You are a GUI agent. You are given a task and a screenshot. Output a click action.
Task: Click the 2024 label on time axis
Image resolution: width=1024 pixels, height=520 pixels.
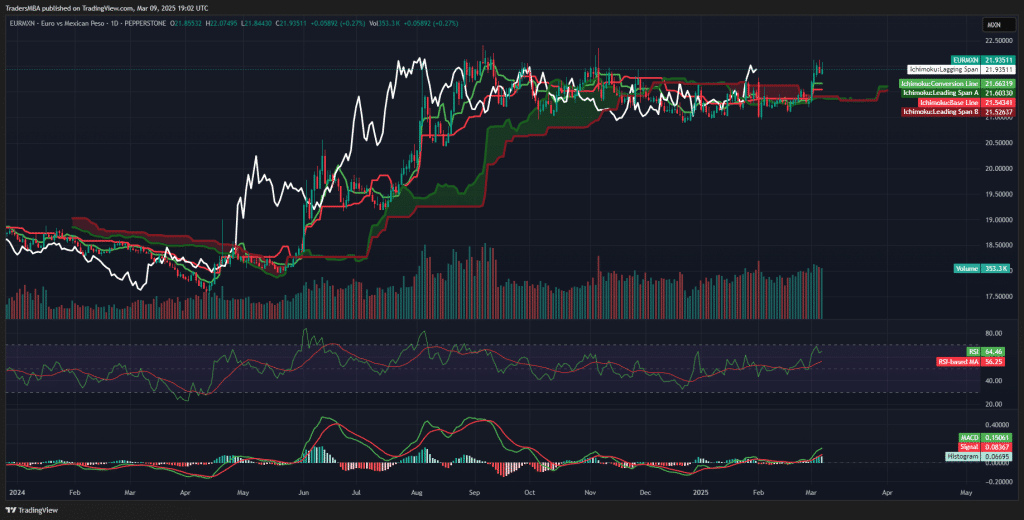coord(16,493)
